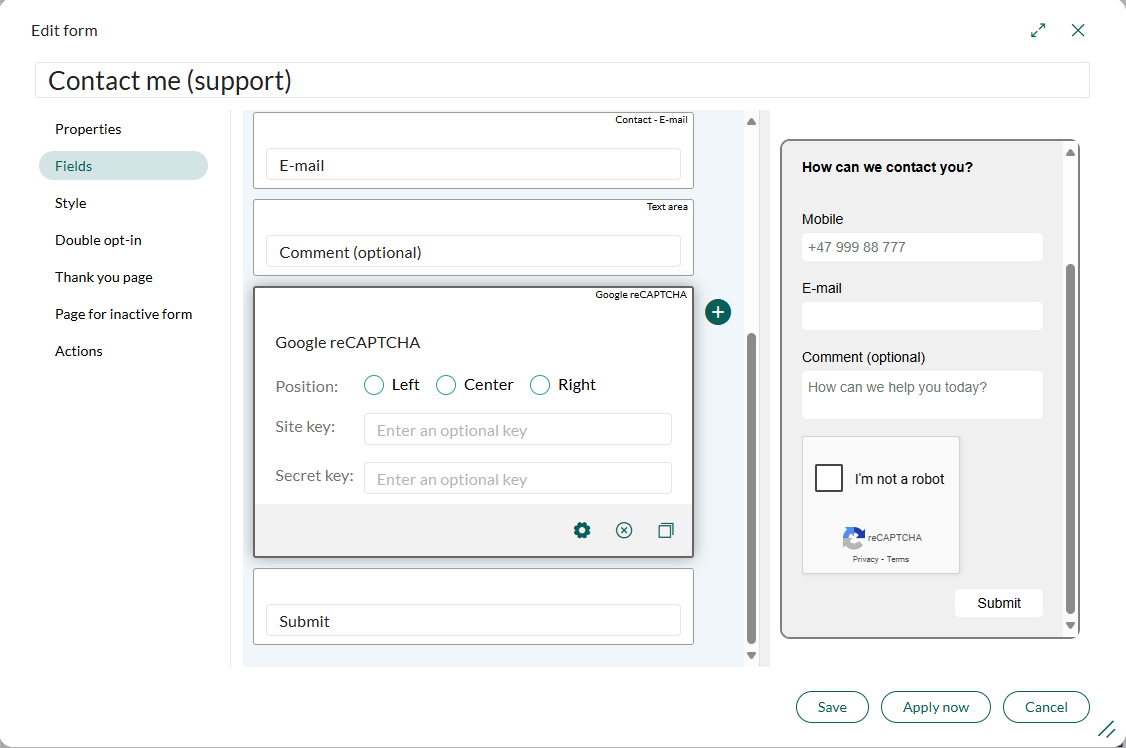Open reCAPTCHA field settings gear icon
Screen dimensions: 1126x748
tap(582, 530)
